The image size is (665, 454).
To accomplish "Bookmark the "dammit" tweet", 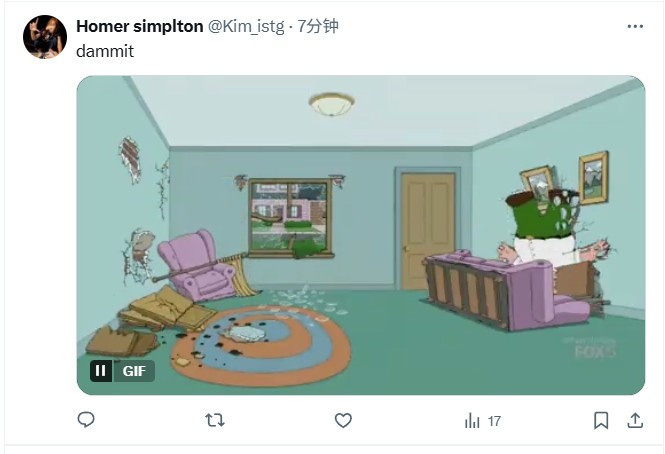I will coord(601,421).
